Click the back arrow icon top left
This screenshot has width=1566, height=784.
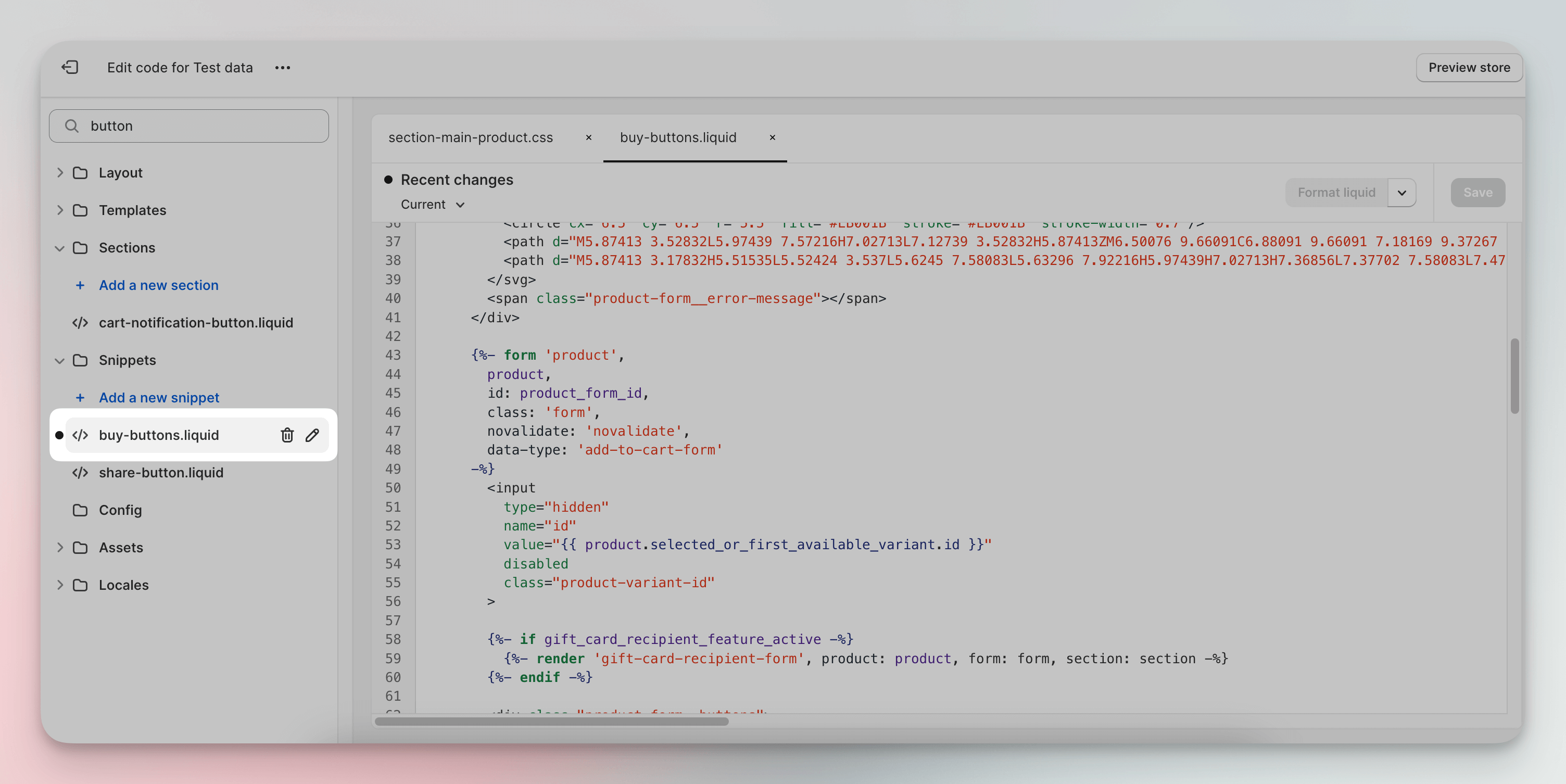70,67
